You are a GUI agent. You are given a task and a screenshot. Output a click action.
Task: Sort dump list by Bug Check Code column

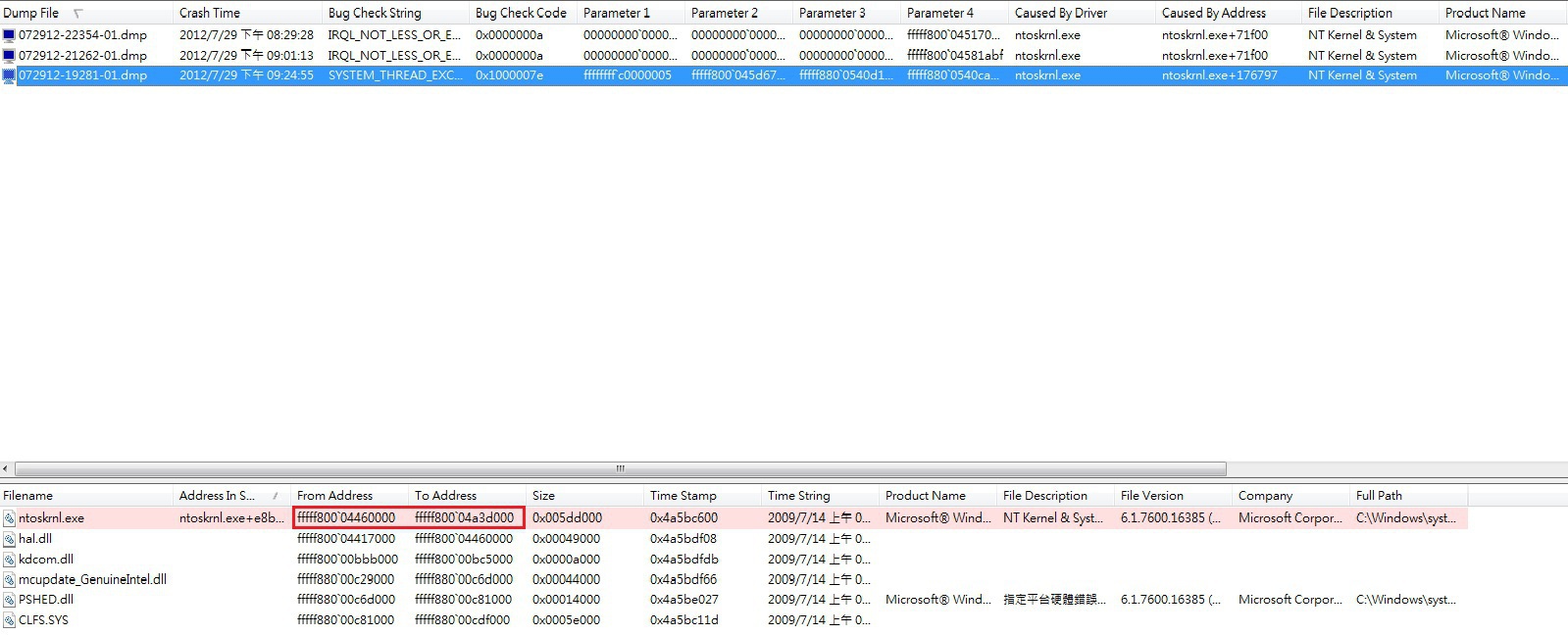[x=524, y=13]
